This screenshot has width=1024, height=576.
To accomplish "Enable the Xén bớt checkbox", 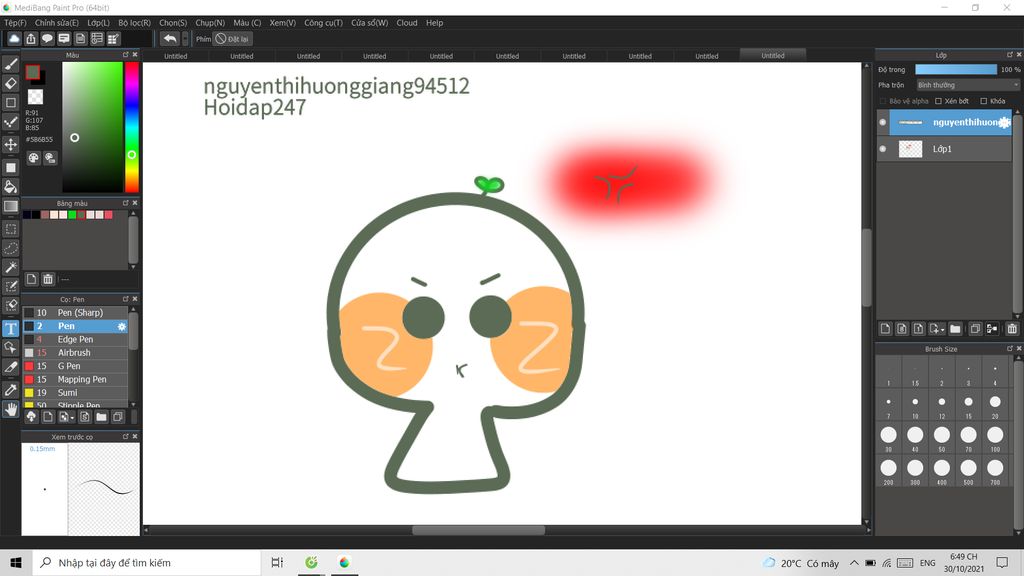I will pyautogui.click(x=938, y=101).
